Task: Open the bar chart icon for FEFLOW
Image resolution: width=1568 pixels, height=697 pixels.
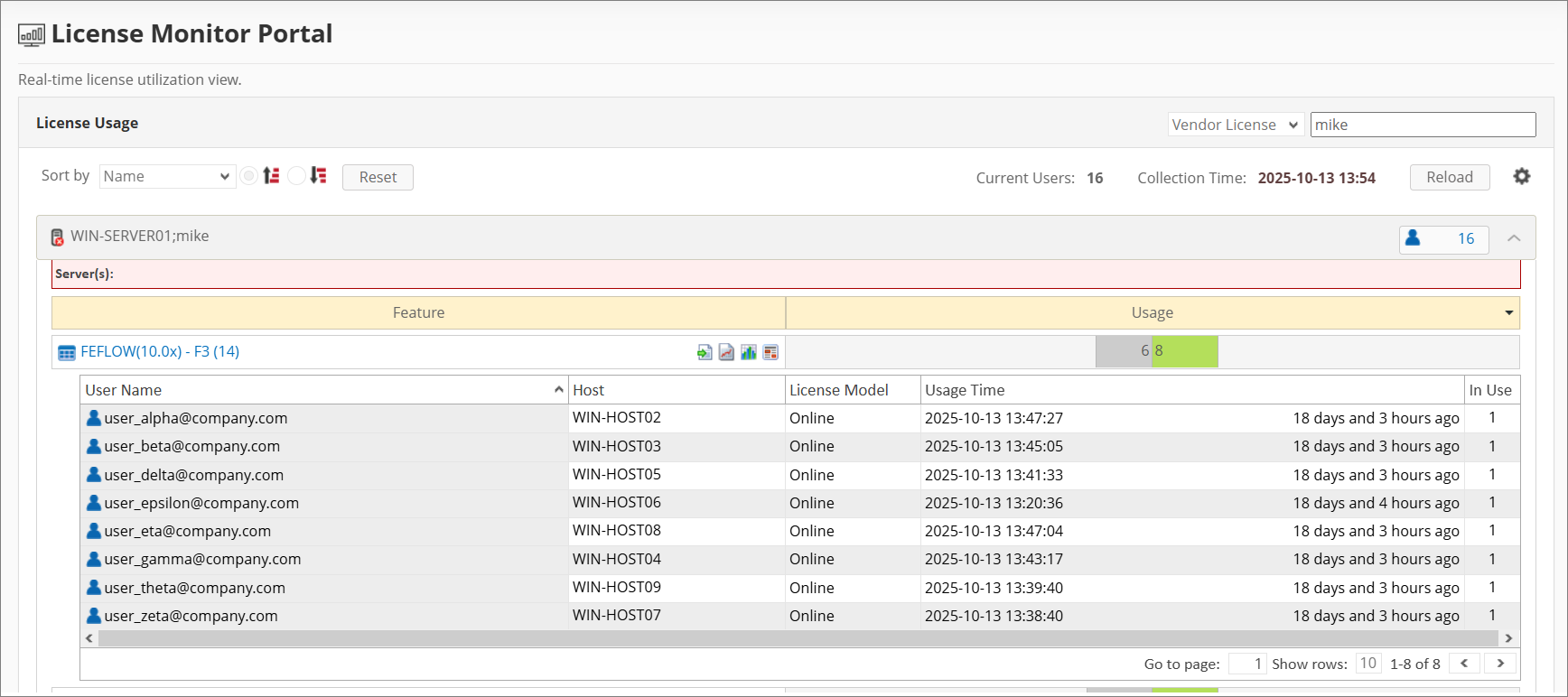Action: [x=749, y=352]
